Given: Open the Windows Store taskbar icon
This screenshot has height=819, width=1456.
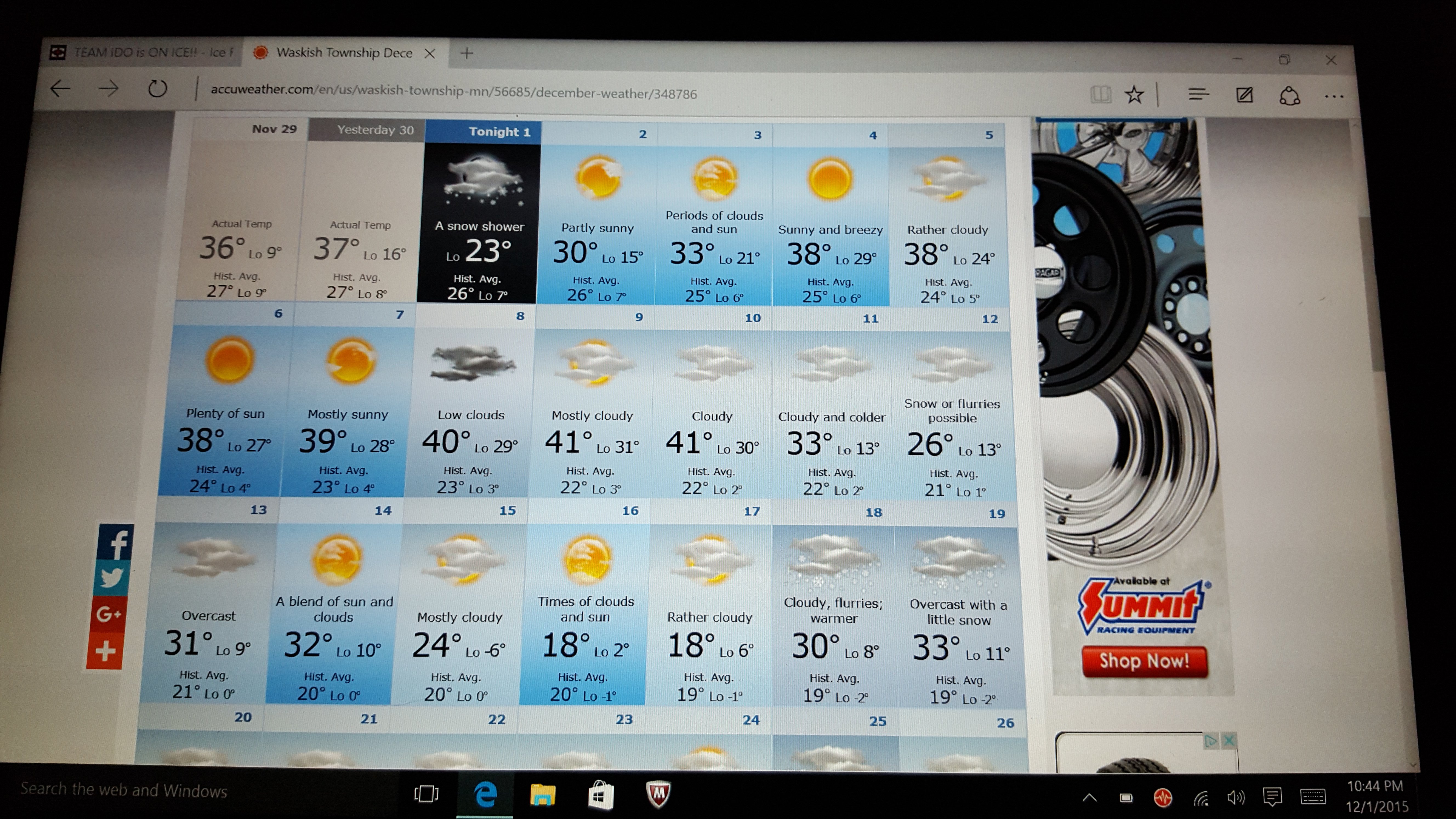Looking at the screenshot, I should click(x=600, y=795).
